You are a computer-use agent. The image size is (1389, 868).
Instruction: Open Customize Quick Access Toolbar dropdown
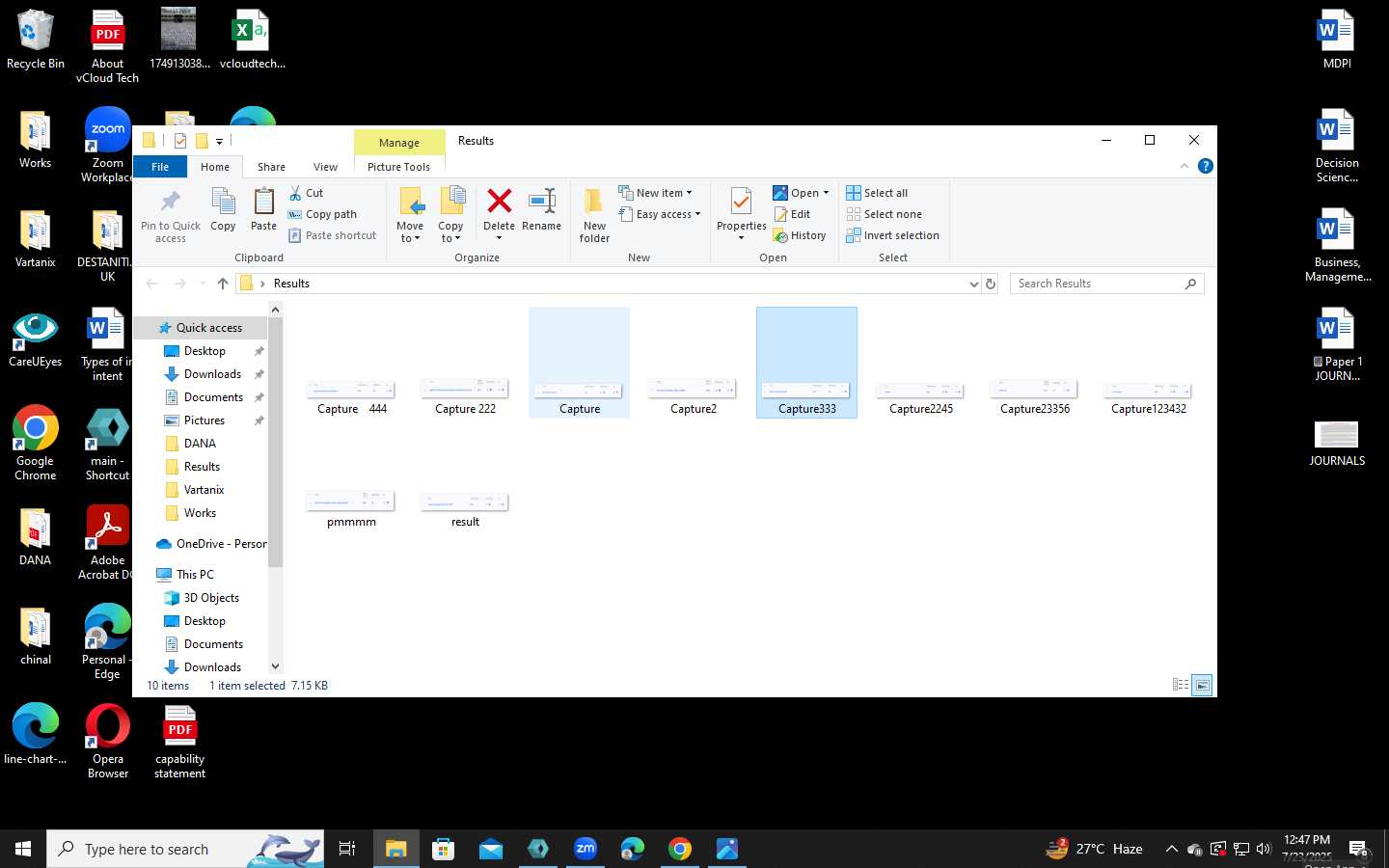[220, 141]
